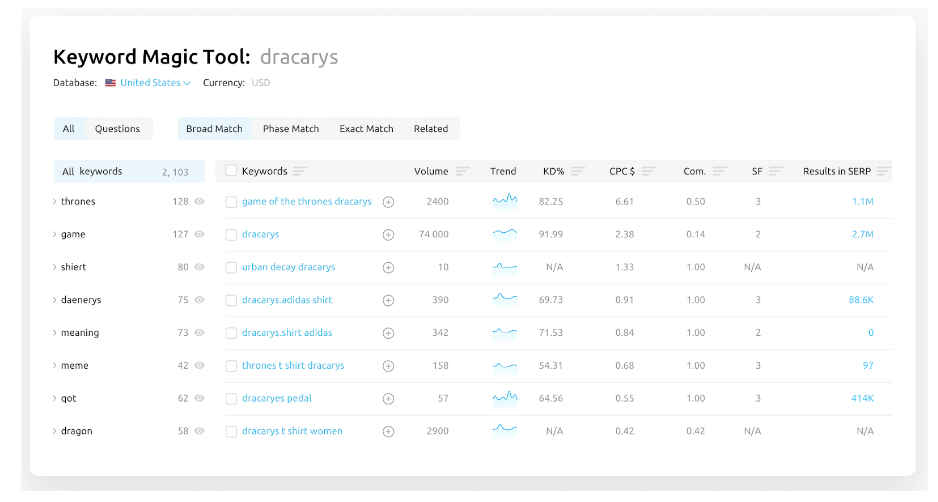Viewport: 938px width, 502px height.
Task: Select checkbox for 'thrones t shirt dracarys'
Action: [x=232, y=366]
